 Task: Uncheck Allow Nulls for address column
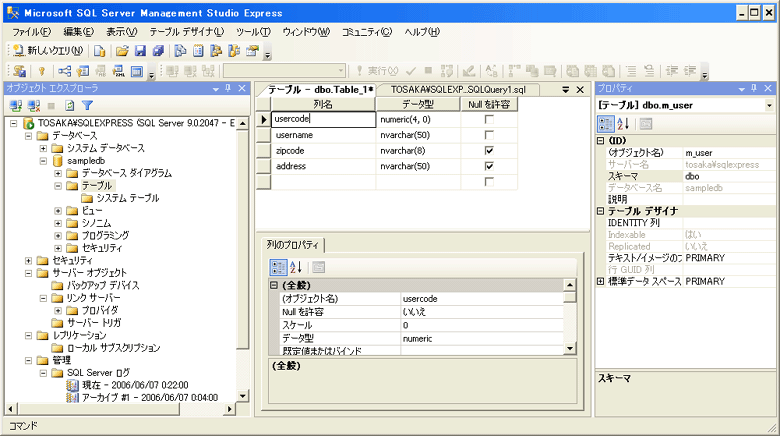[489, 166]
